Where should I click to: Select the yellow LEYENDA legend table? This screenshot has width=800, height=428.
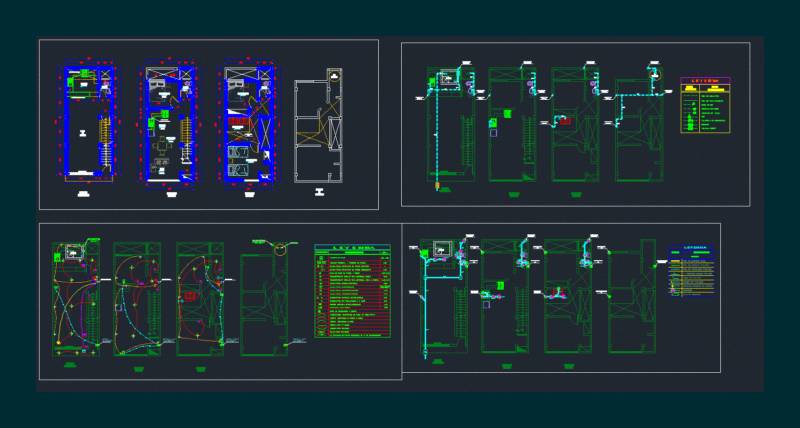[706, 106]
